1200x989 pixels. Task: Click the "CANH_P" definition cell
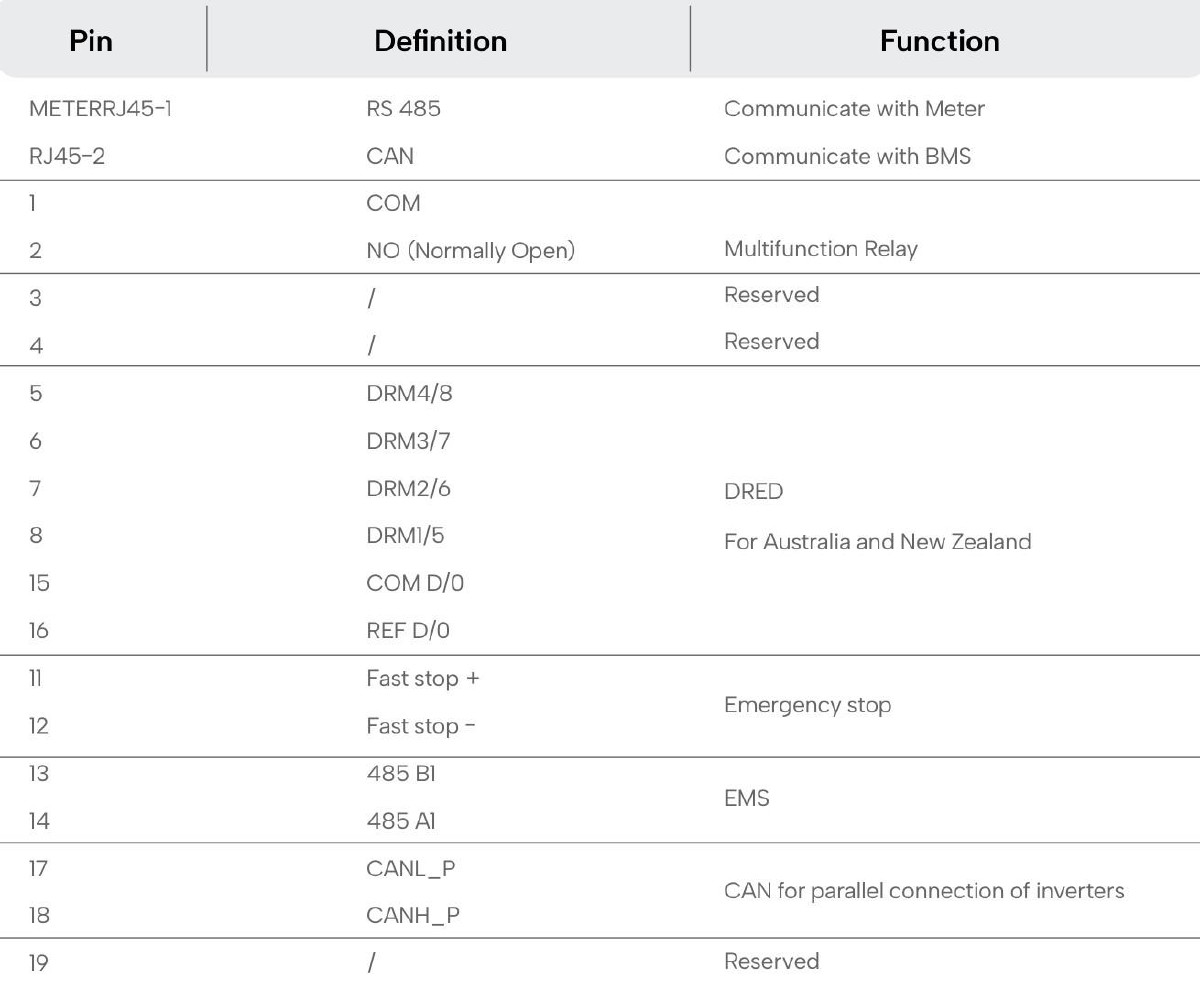click(x=414, y=915)
